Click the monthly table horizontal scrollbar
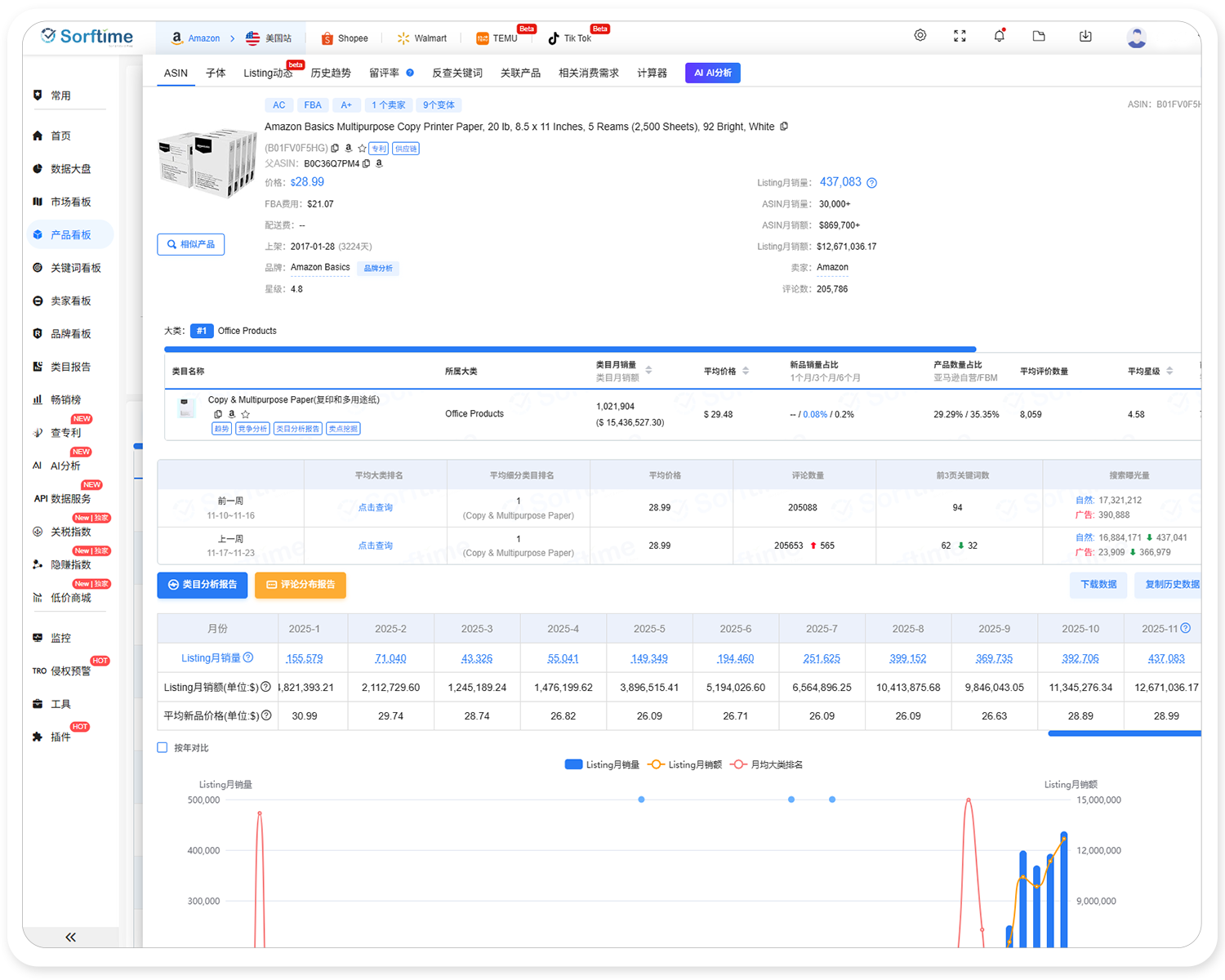The image size is (1225, 980). pos(1124,733)
